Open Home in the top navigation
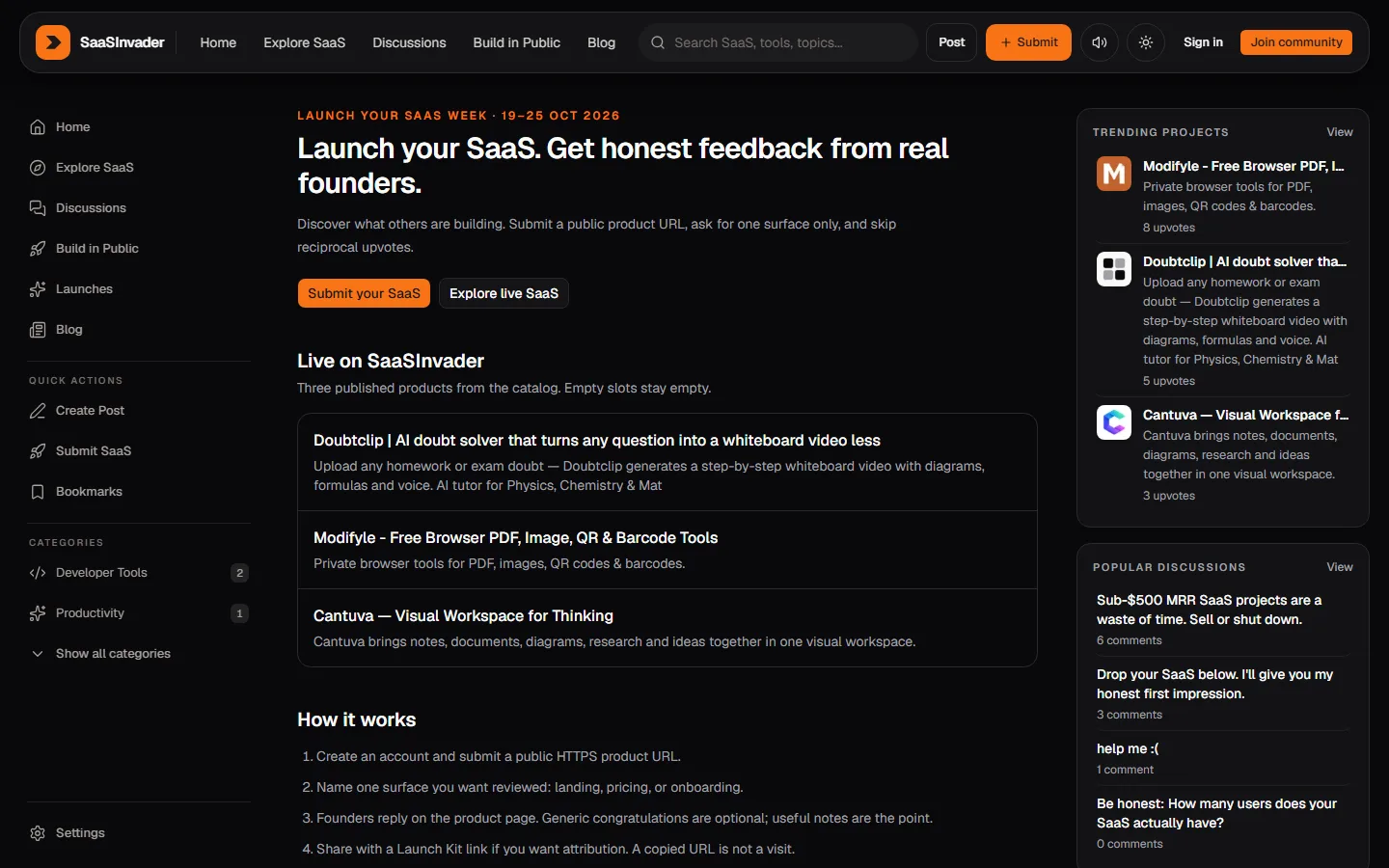The height and width of the screenshot is (868, 1389). pyautogui.click(x=218, y=42)
